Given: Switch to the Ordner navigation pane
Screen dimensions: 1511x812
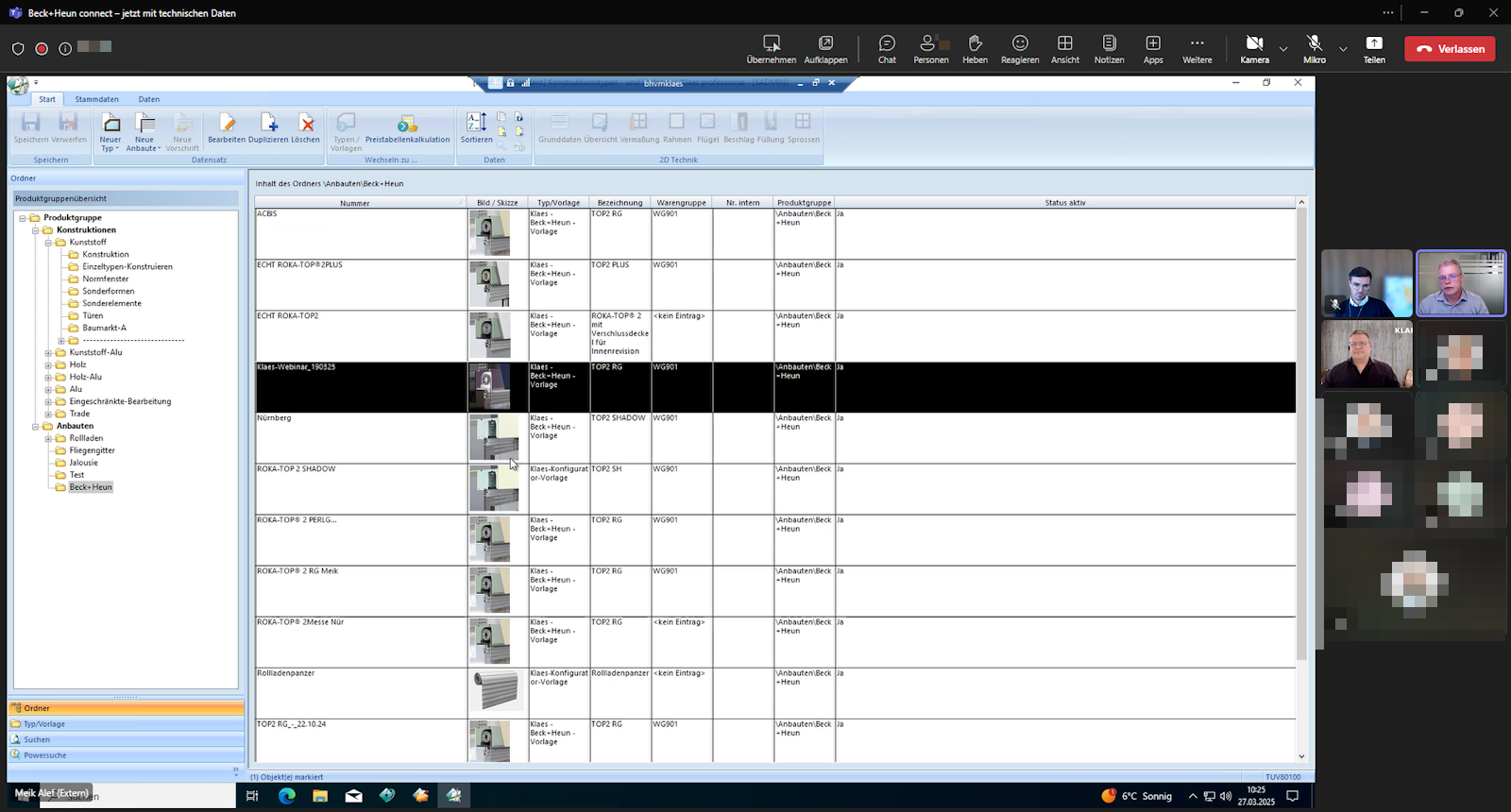Looking at the screenshot, I should [126, 708].
